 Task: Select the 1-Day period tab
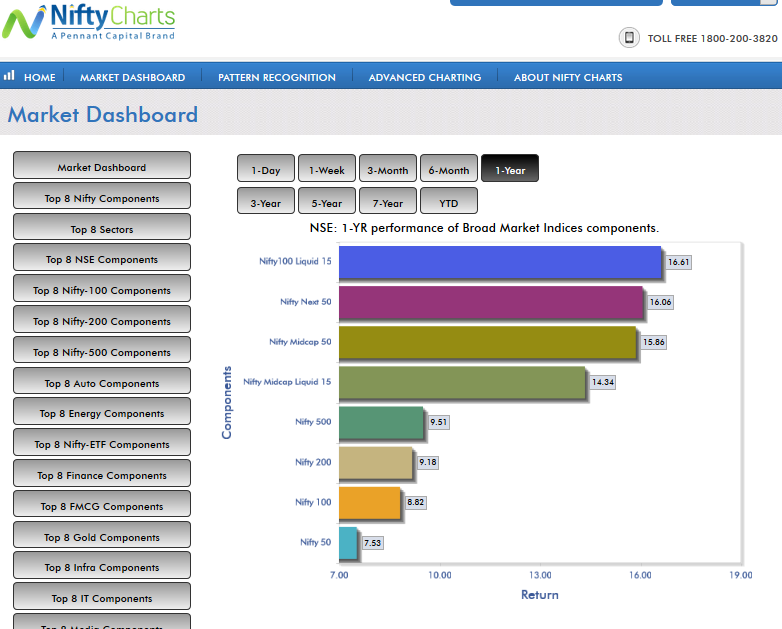point(266,169)
